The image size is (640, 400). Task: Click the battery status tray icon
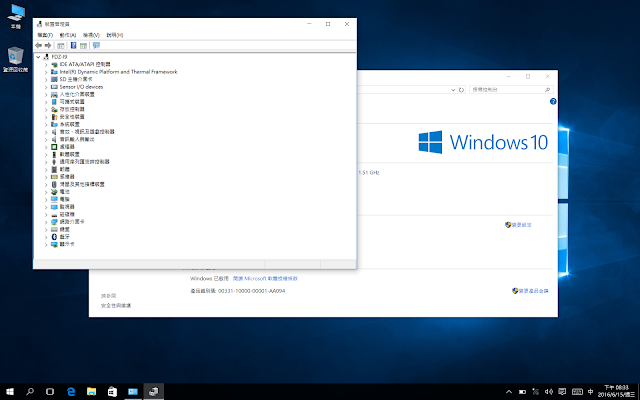tap(522, 392)
